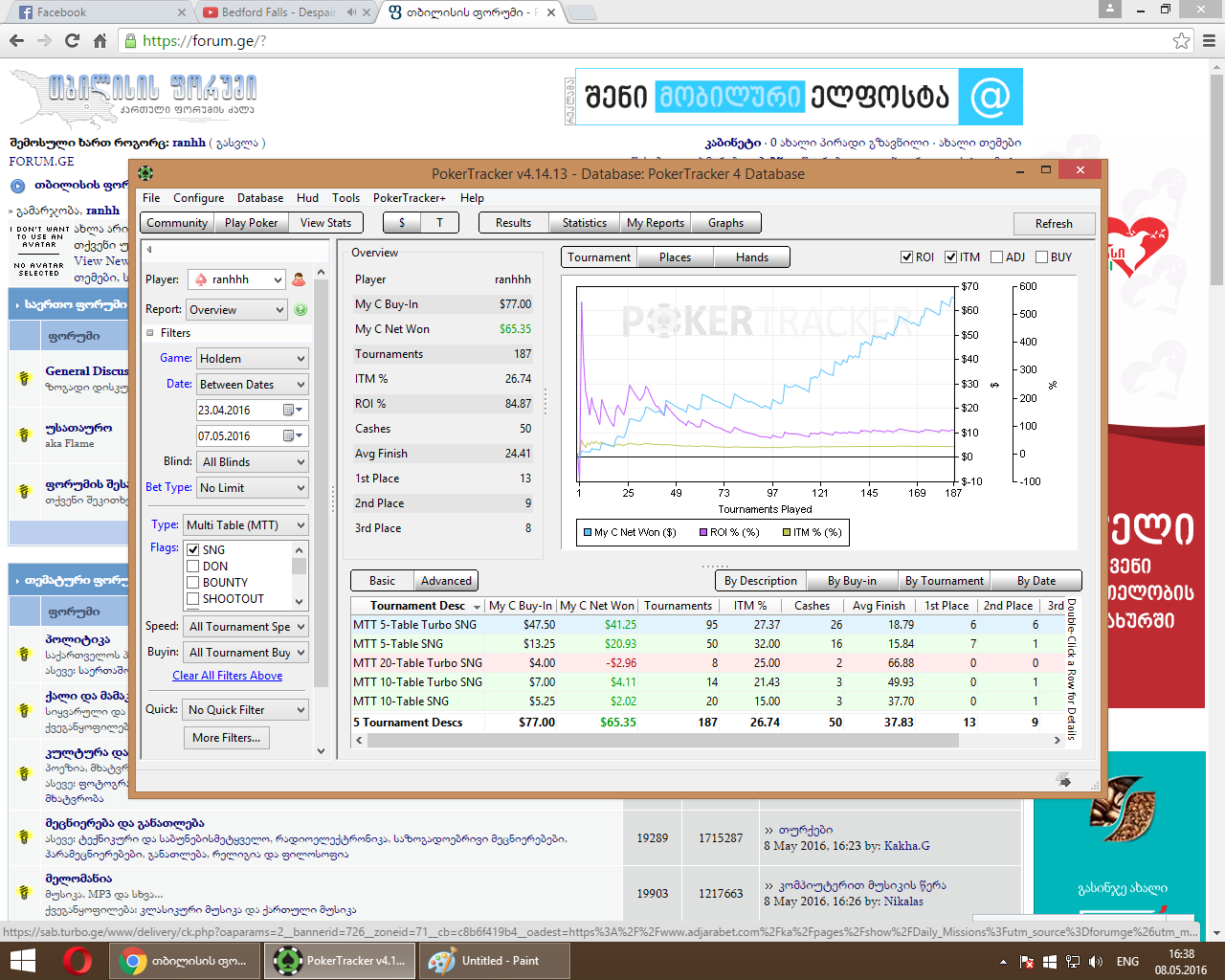Open the Game dropdown set to Holdem

253,359
